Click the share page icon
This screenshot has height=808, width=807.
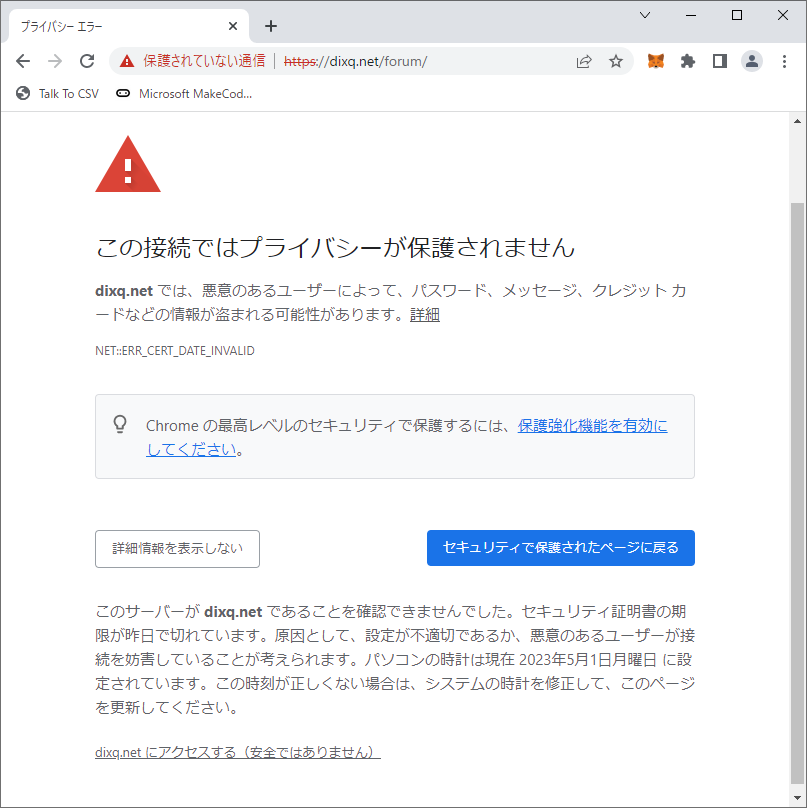point(584,61)
